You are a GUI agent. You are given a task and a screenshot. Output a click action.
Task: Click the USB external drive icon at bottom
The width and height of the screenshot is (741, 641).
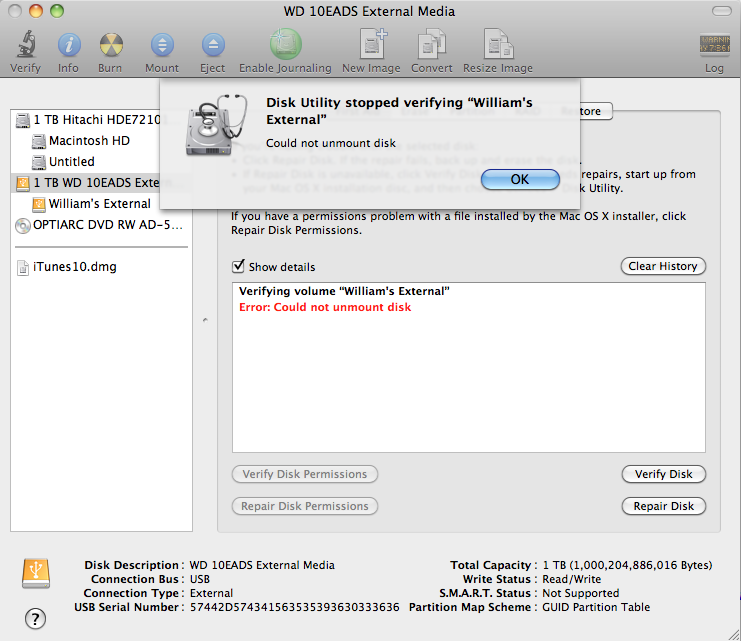(x=36, y=573)
